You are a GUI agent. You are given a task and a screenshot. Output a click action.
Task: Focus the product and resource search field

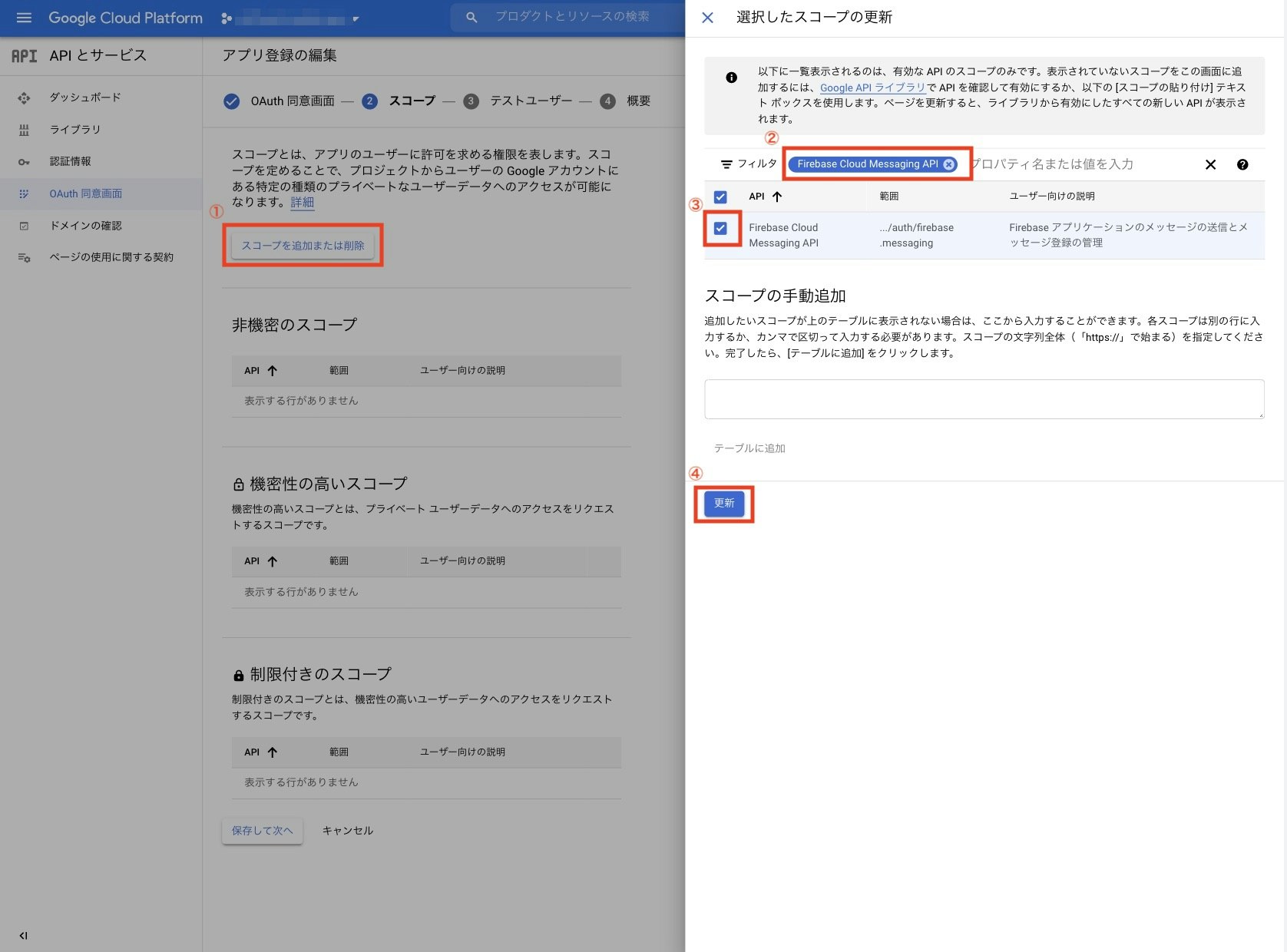572,17
